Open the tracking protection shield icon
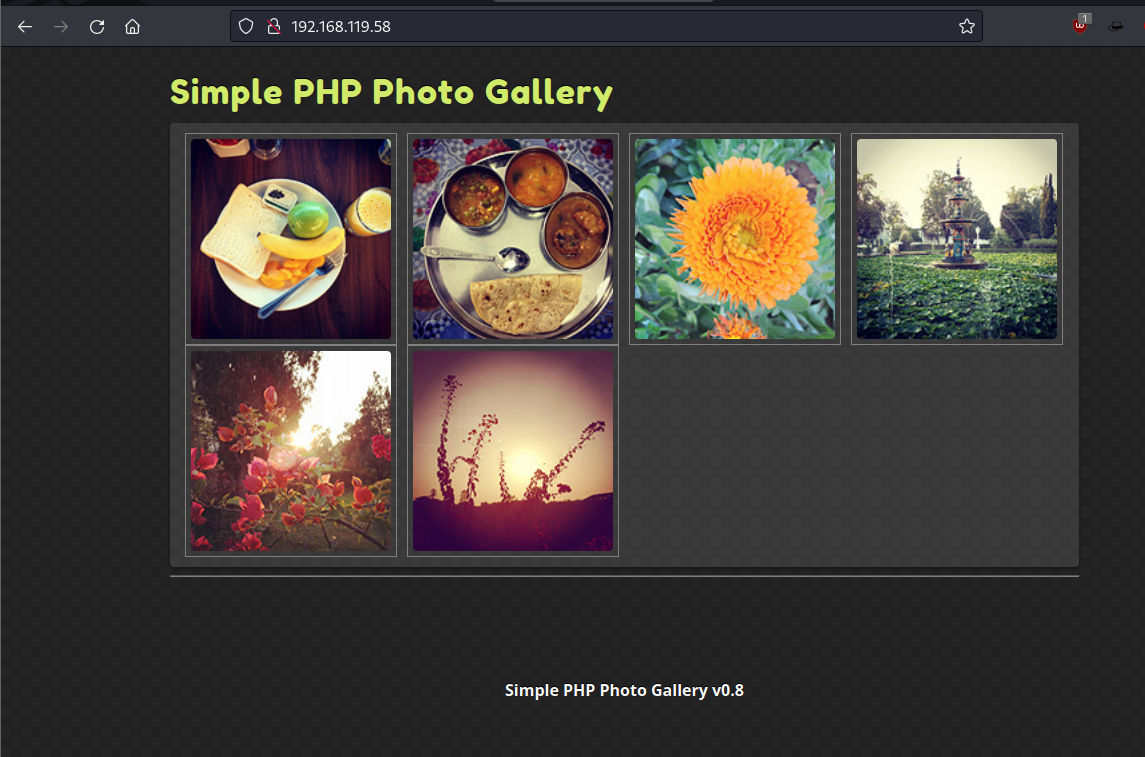 246,27
